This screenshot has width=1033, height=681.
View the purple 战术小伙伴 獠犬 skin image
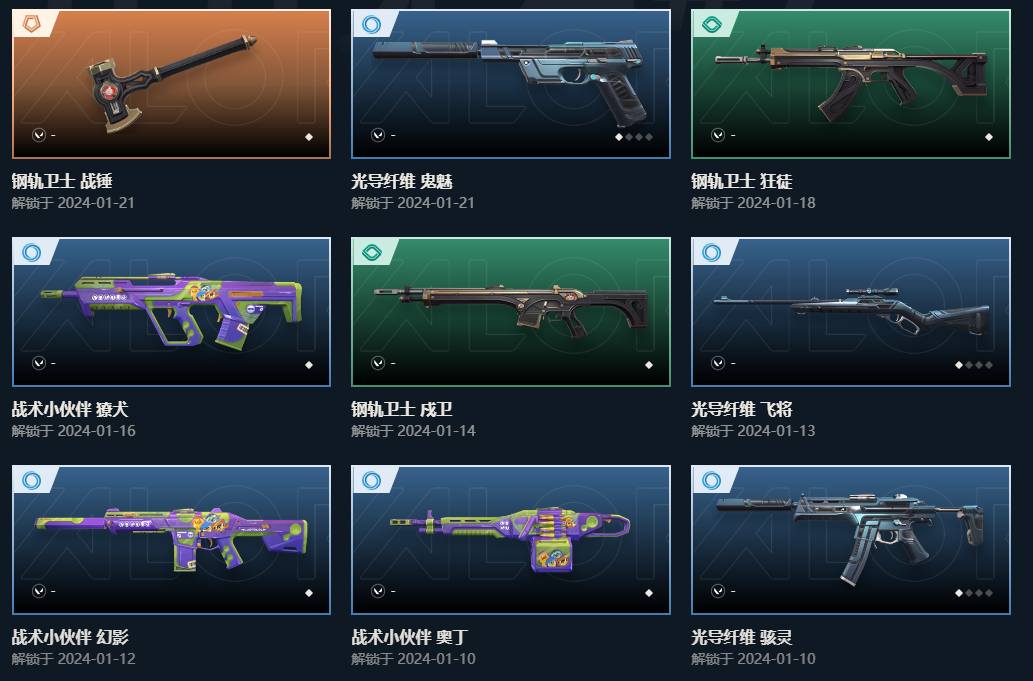click(x=171, y=312)
